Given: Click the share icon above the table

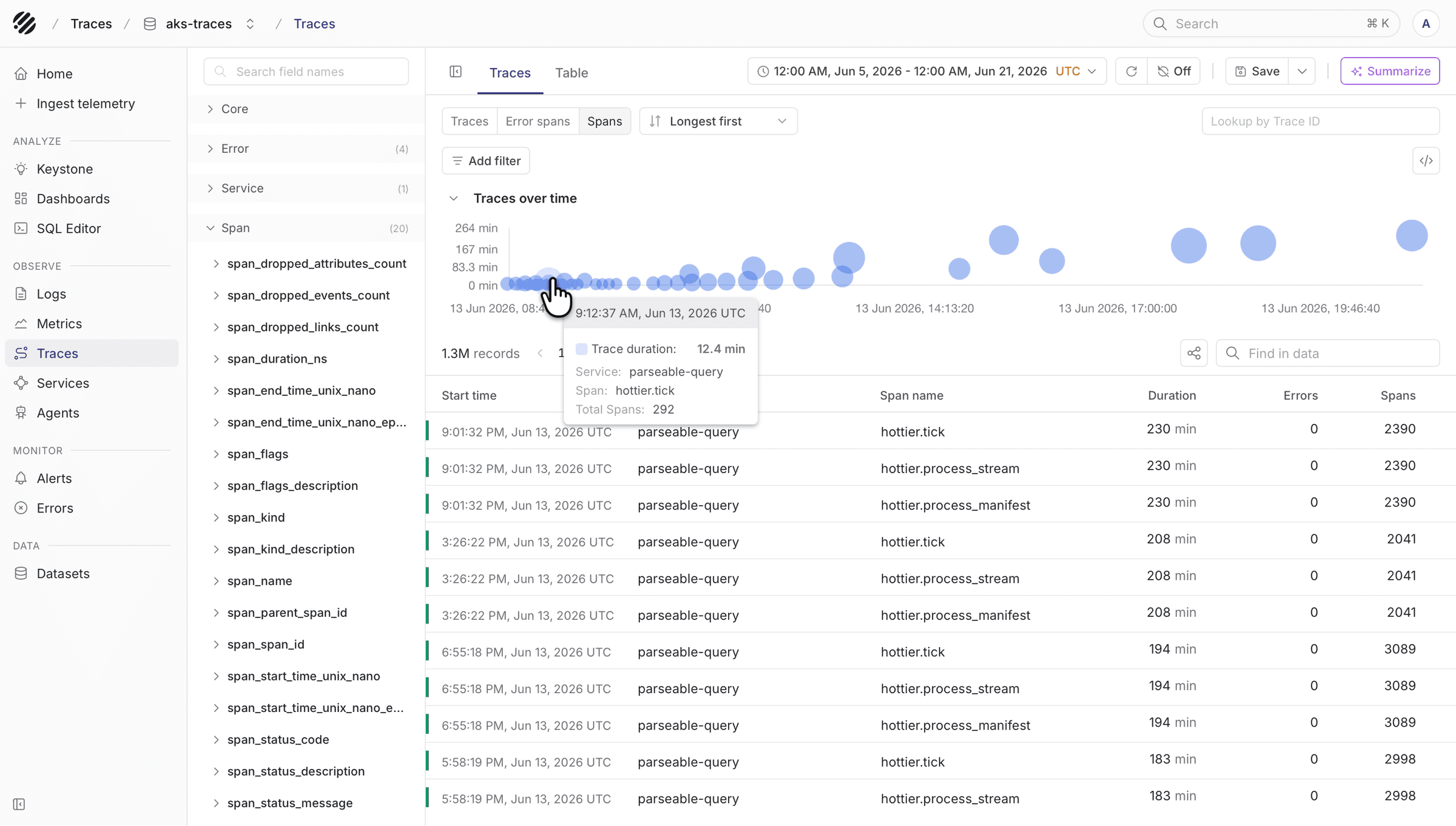Looking at the screenshot, I should 1194,353.
